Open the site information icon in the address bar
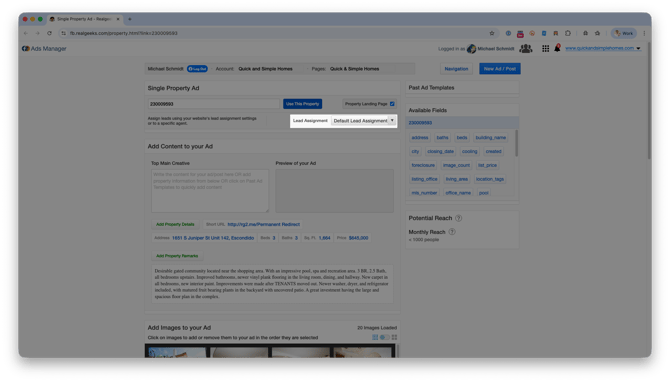The image size is (670, 382). click(64, 33)
